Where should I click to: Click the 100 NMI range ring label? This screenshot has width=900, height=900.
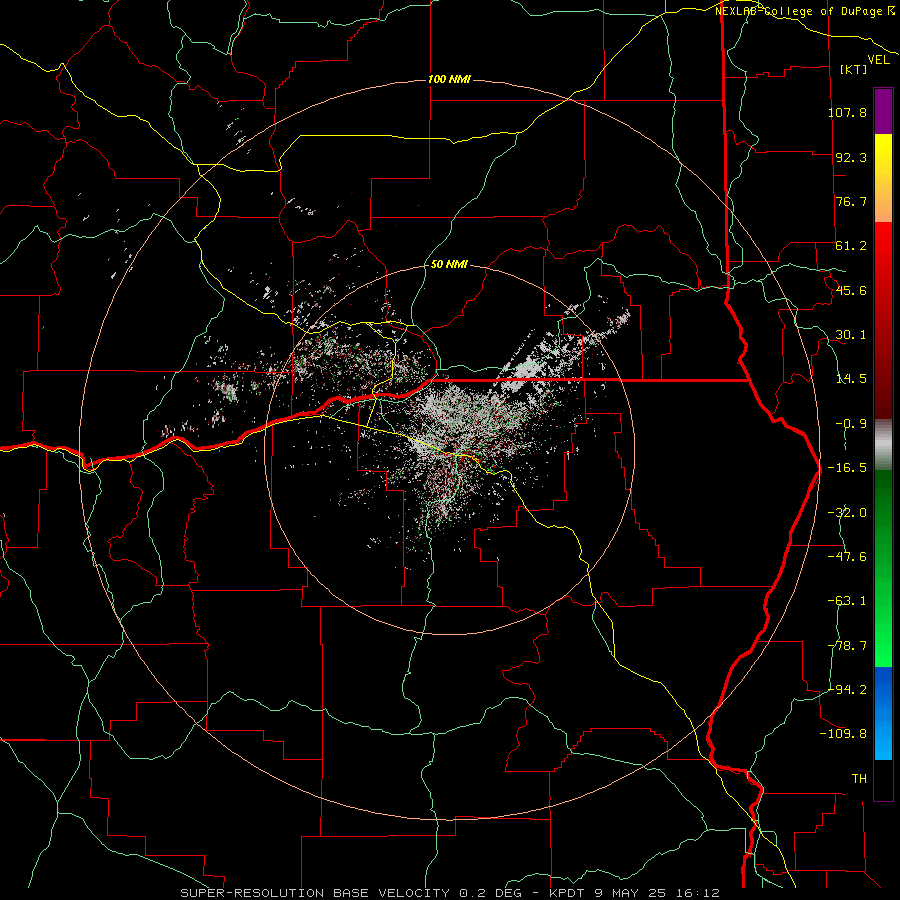tap(449, 79)
